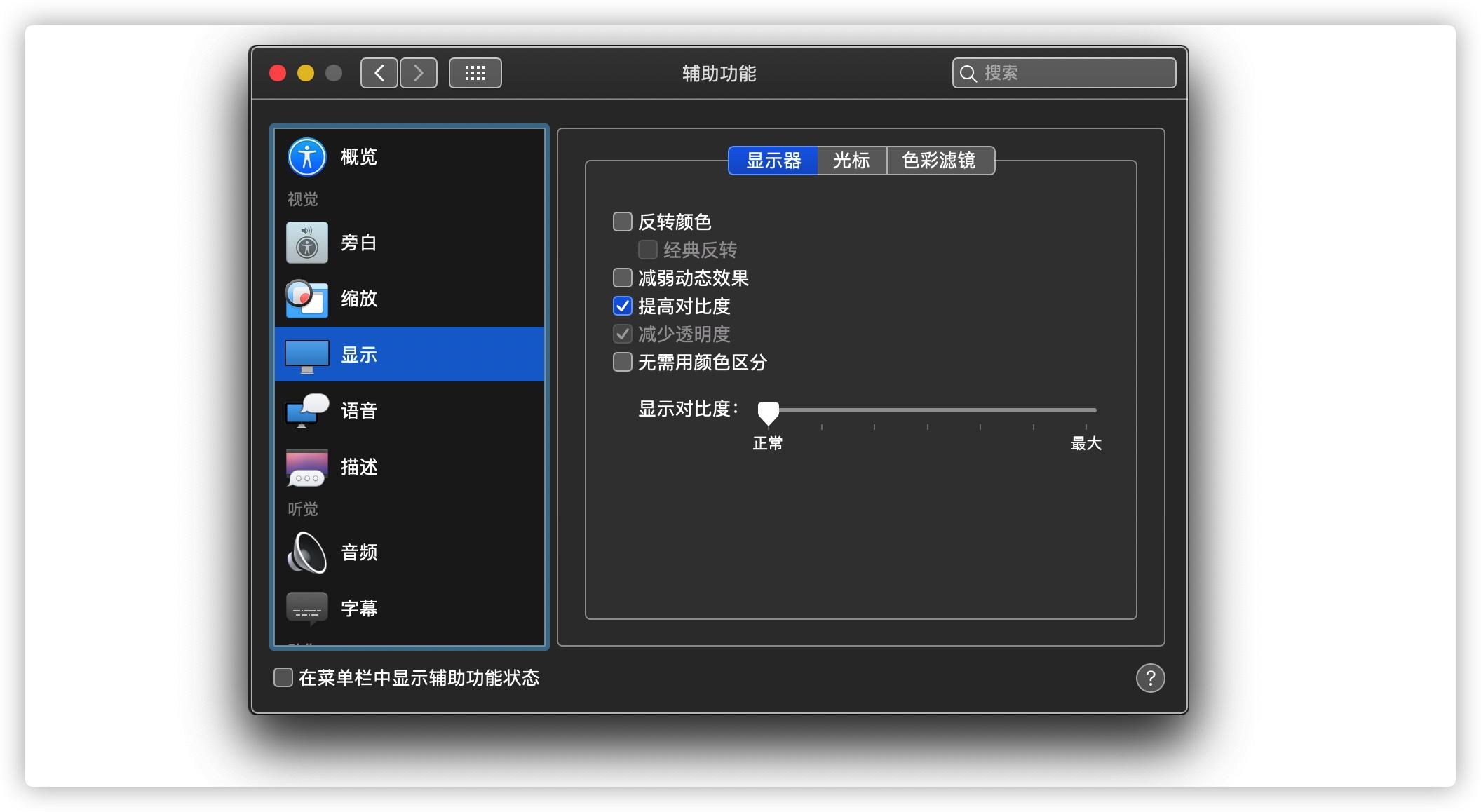Select the 旁白 VoiceOver icon
Viewport: 1481px width, 812px height.
click(x=307, y=243)
